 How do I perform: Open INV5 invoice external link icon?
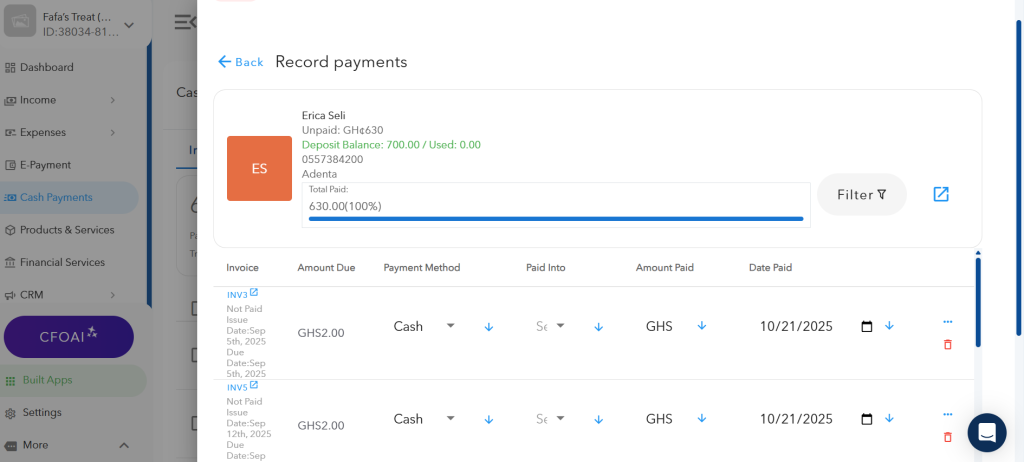(x=254, y=386)
